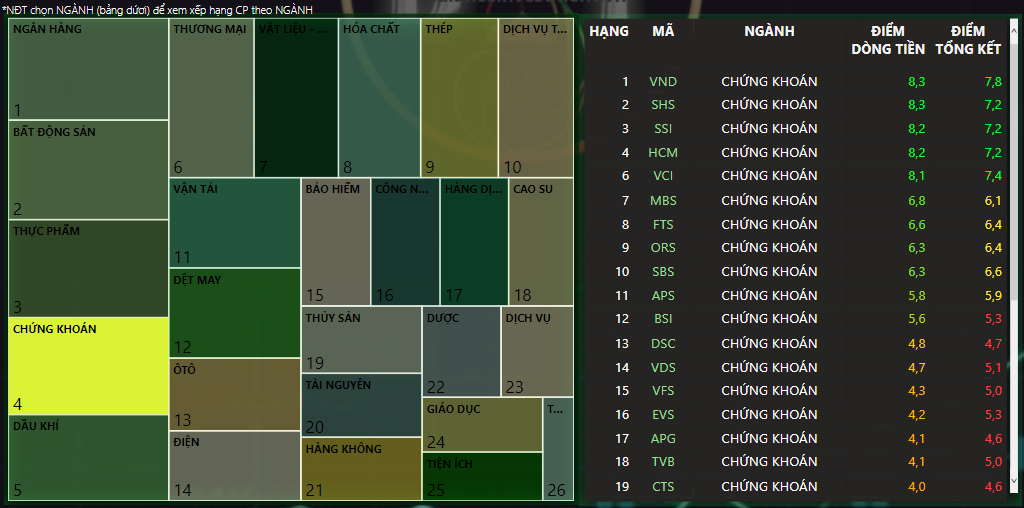The height and width of the screenshot is (508, 1024).
Task: Click stock code VND in table
Action: click(663, 82)
